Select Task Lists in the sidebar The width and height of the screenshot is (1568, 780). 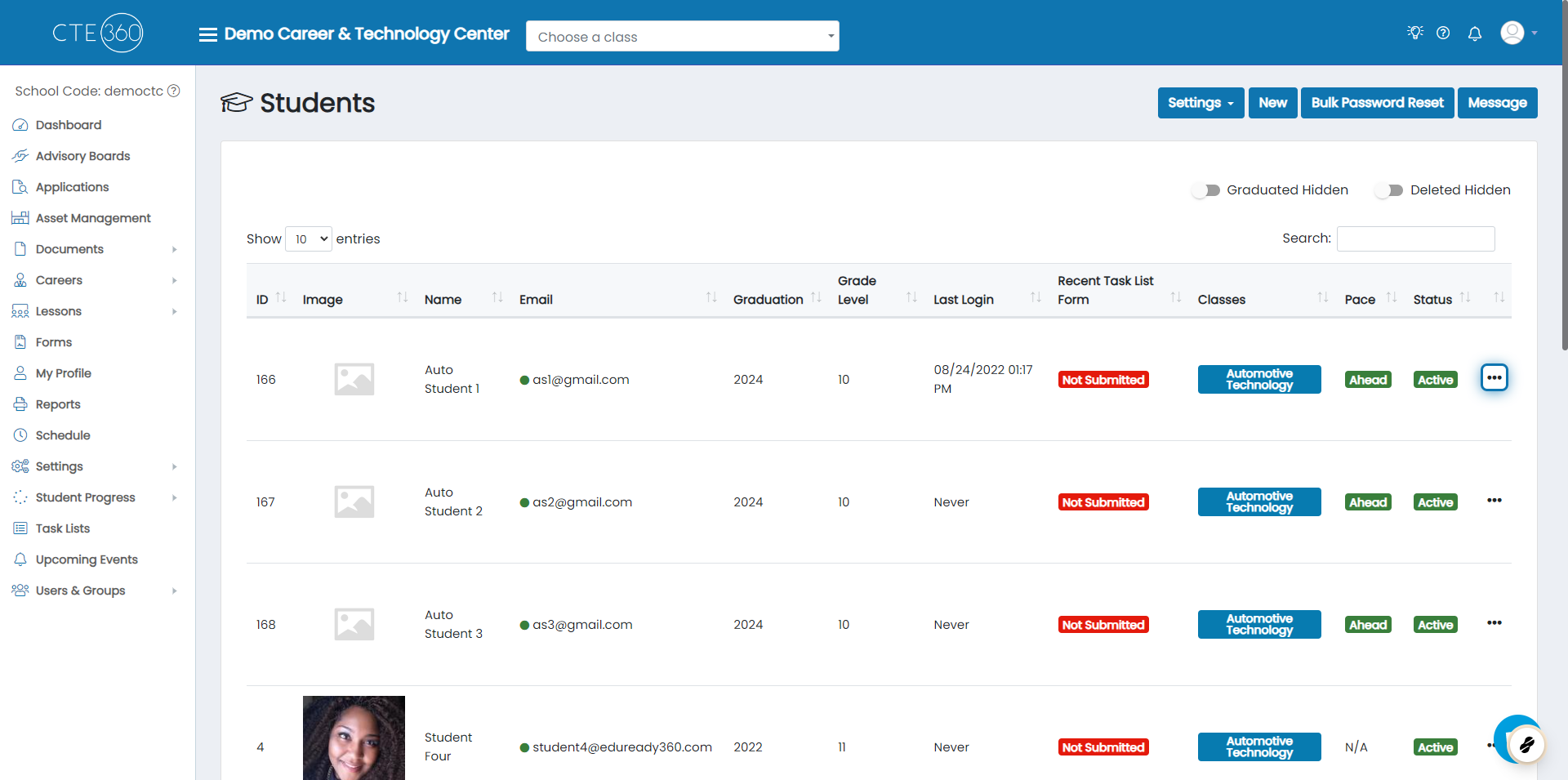[x=63, y=528]
